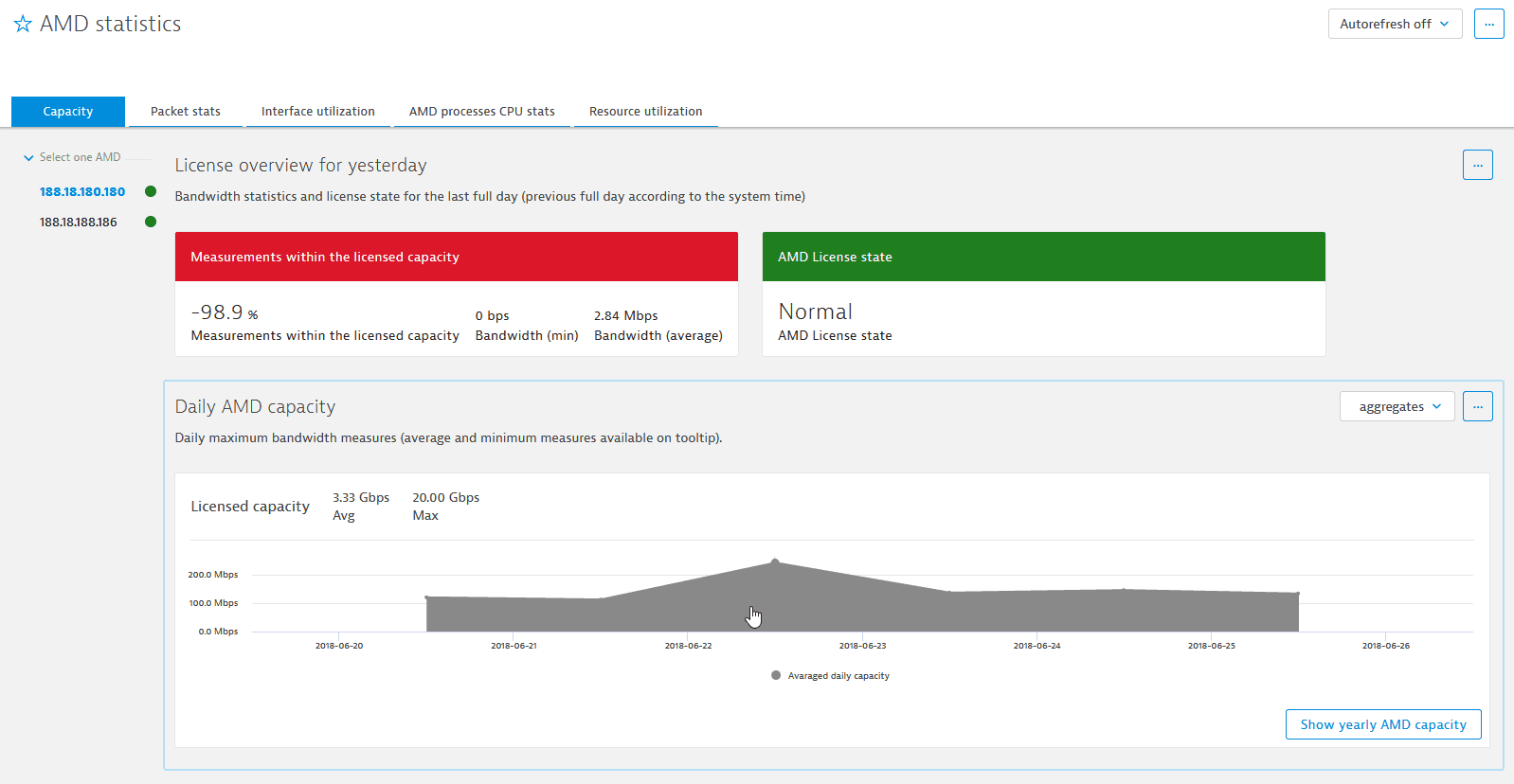The height and width of the screenshot is (784, 1514).
Task: Click the Avaraged daily capacity legend text
Action: point(838,676)
